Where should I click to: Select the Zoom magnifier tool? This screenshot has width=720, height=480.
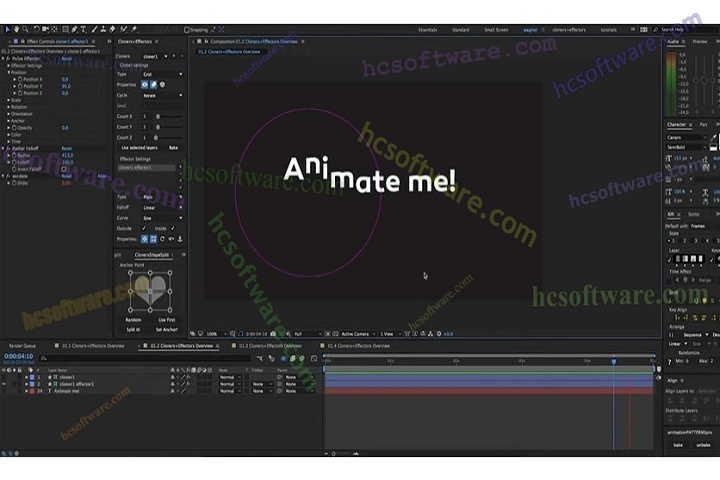click(25, 29)
